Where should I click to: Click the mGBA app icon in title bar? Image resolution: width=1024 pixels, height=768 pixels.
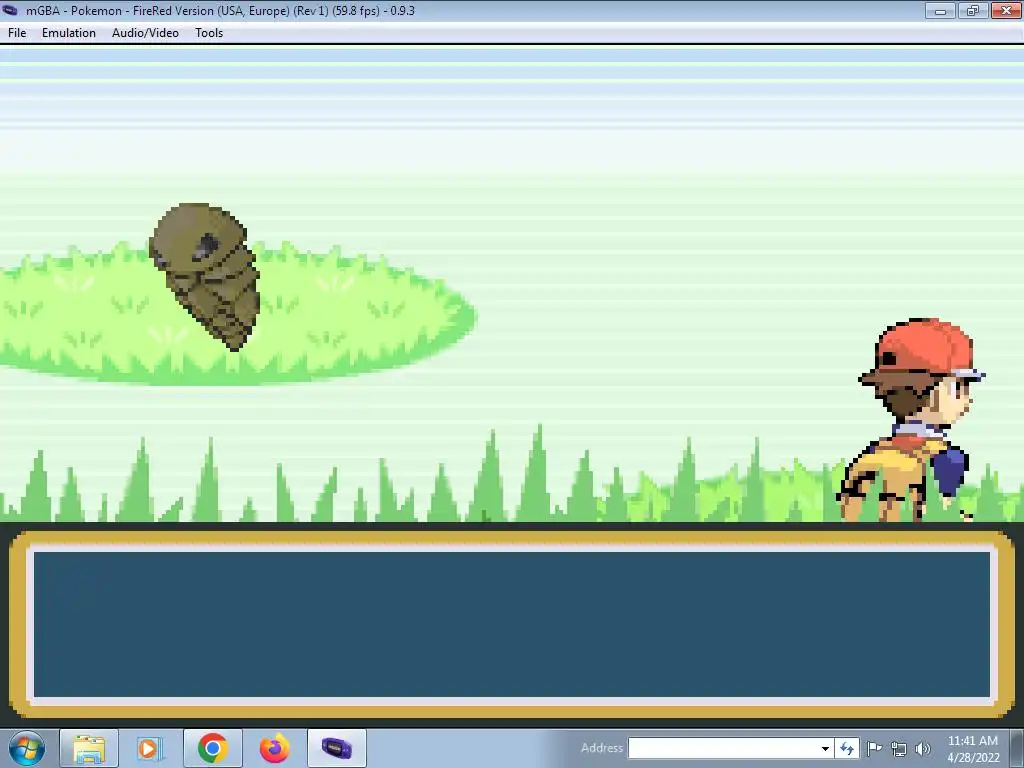10,10
